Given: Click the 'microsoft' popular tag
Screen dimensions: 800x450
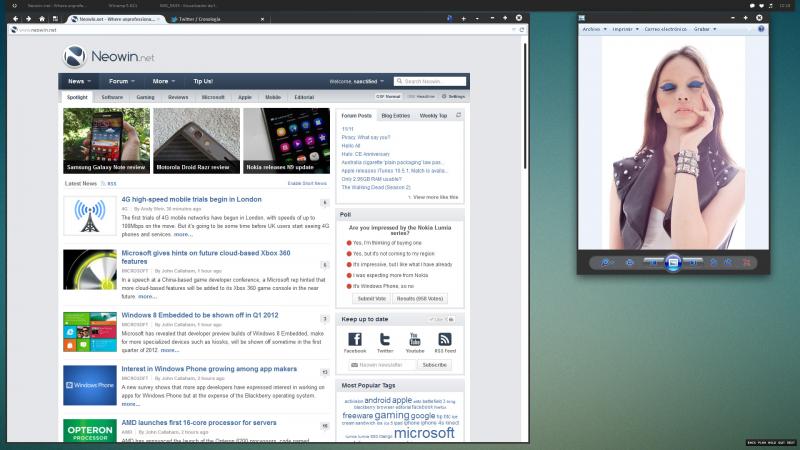Looking at the screenshot, I should 424,433.
